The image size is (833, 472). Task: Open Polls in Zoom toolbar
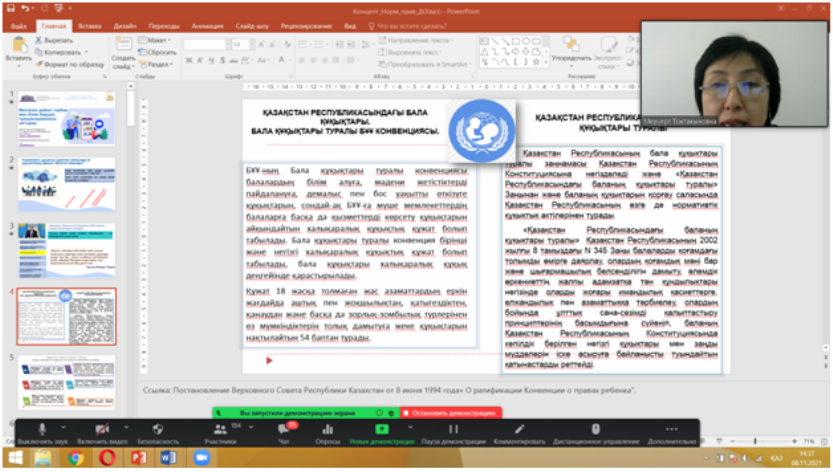[x=328, y=428]
